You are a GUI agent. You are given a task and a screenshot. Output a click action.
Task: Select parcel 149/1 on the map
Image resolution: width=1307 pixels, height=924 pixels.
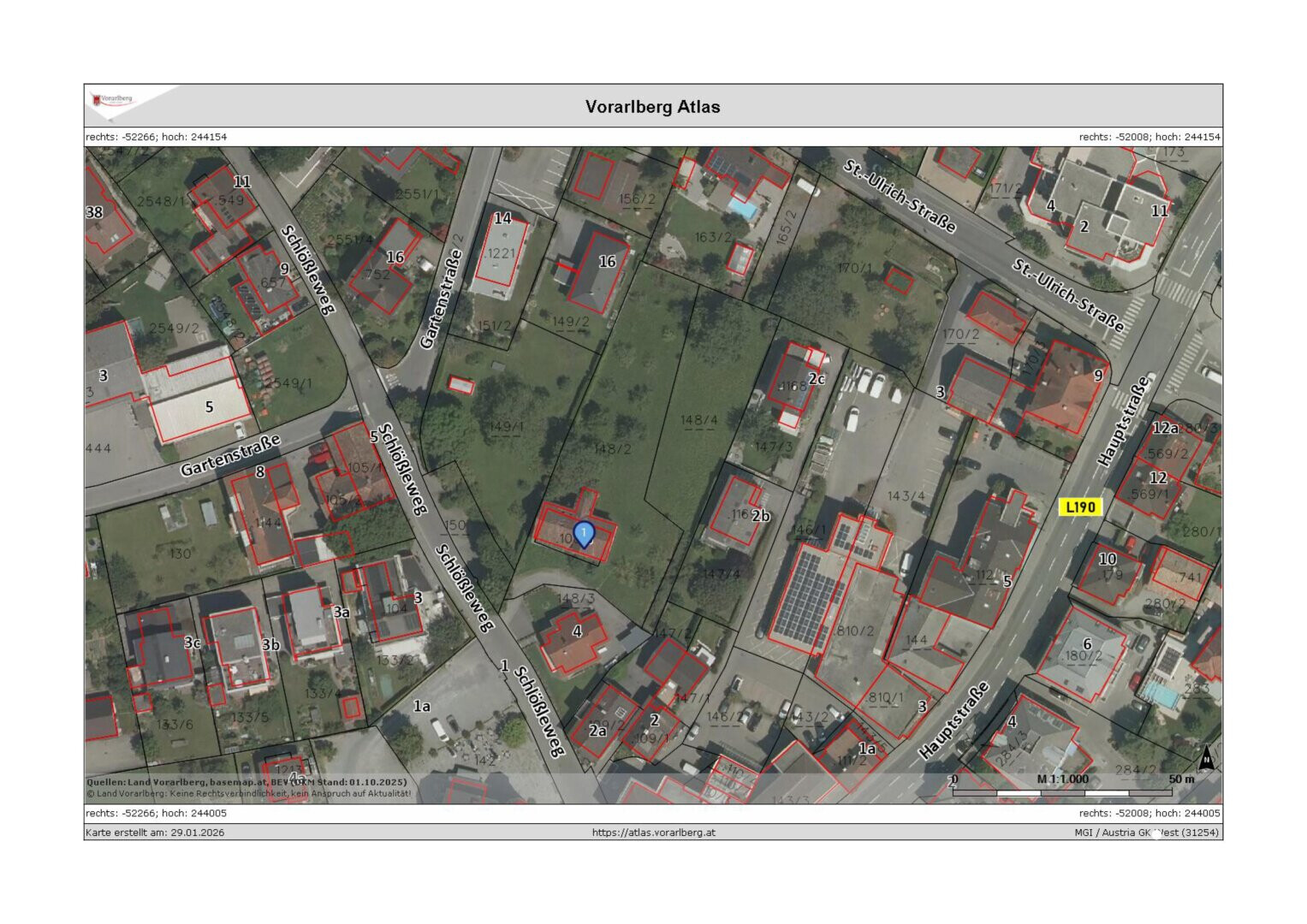(506, 426)
